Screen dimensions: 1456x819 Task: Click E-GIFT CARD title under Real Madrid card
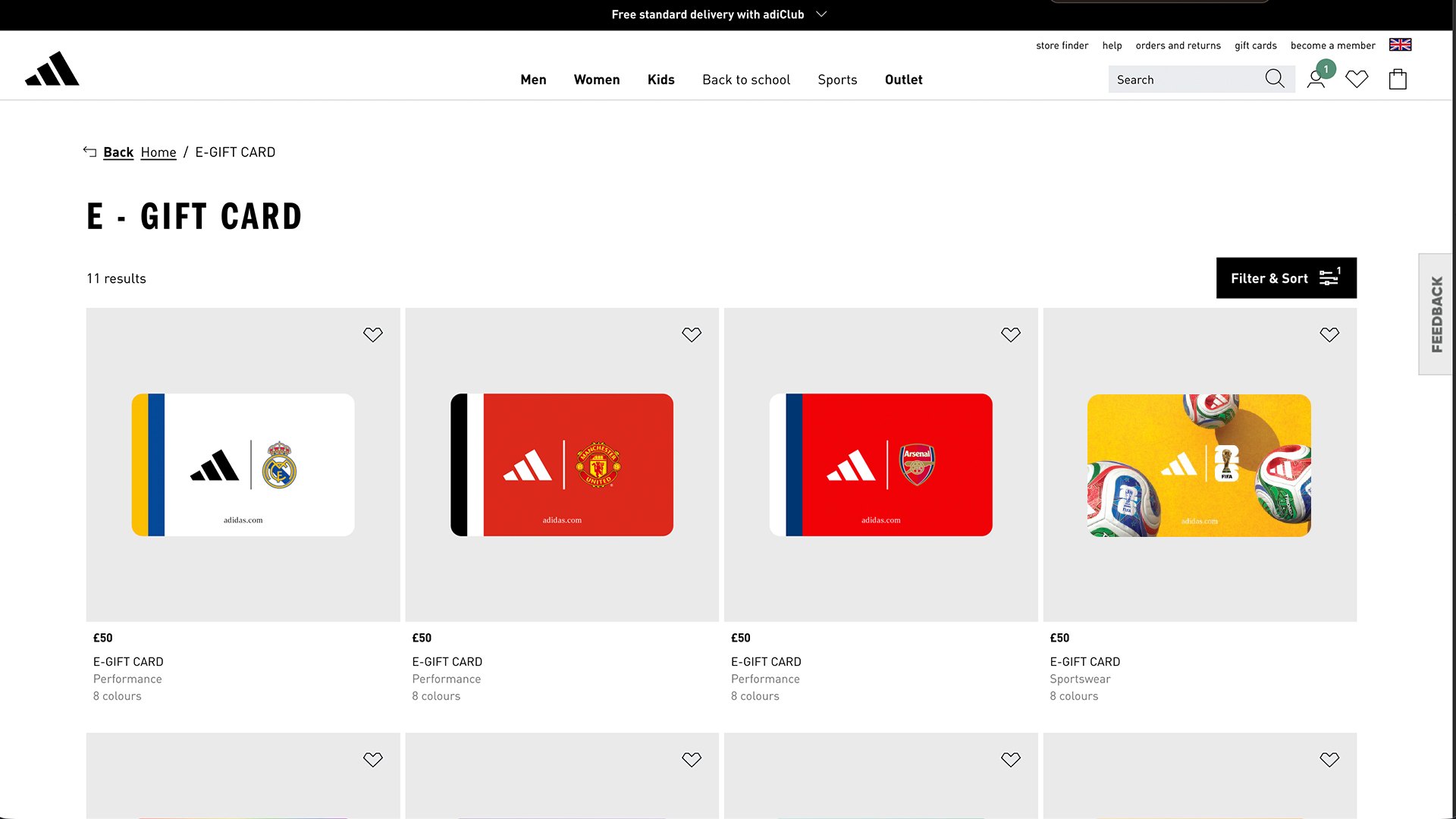[x=128, y=662]
